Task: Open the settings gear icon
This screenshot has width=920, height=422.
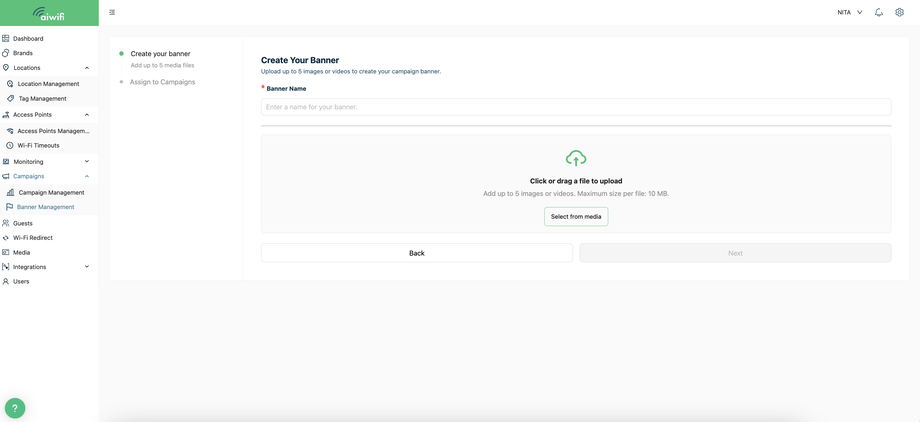Action: [x=899, y=12]
